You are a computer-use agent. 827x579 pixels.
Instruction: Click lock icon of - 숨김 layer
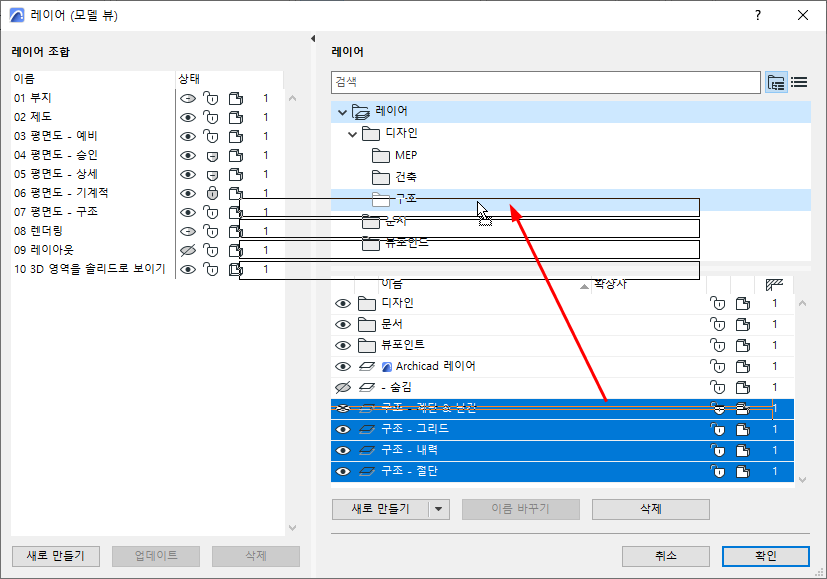(718, 388)
